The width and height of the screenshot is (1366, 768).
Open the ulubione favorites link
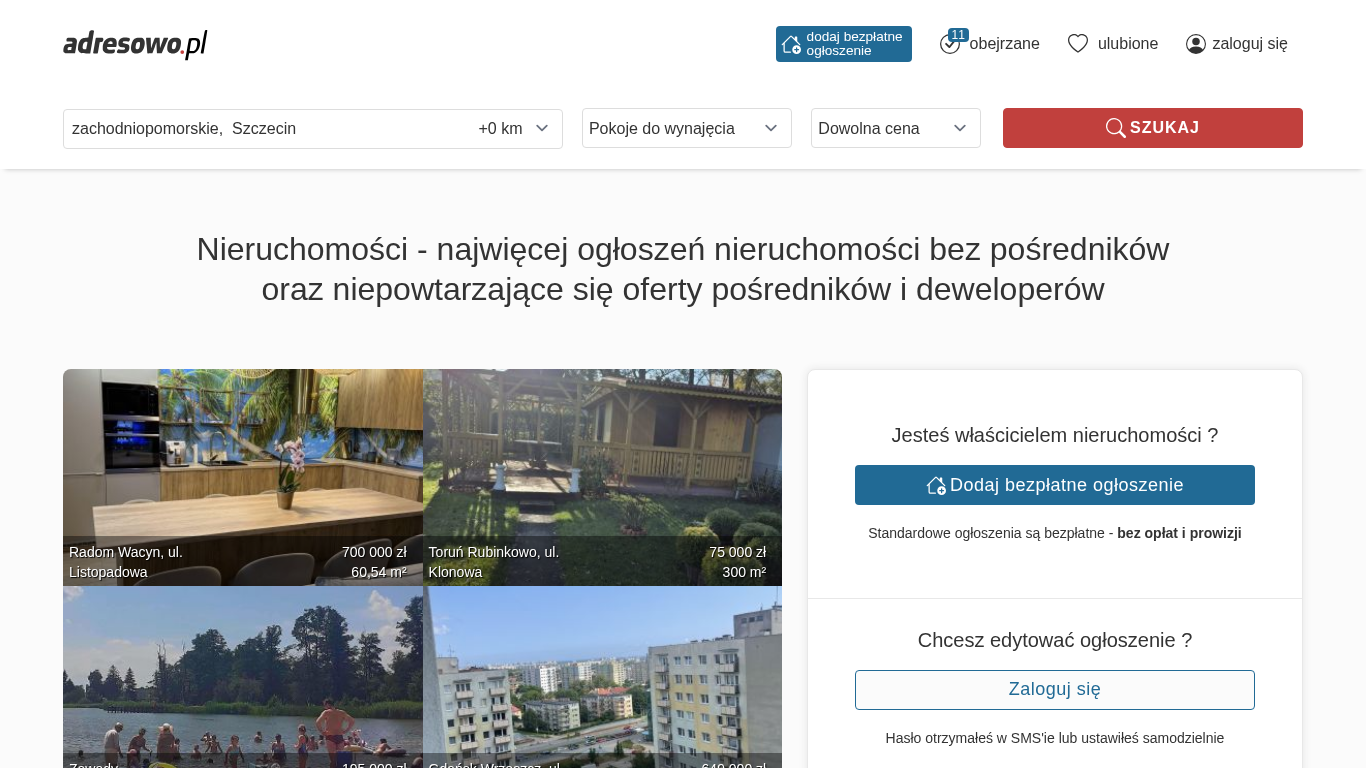pos(1127,44)
